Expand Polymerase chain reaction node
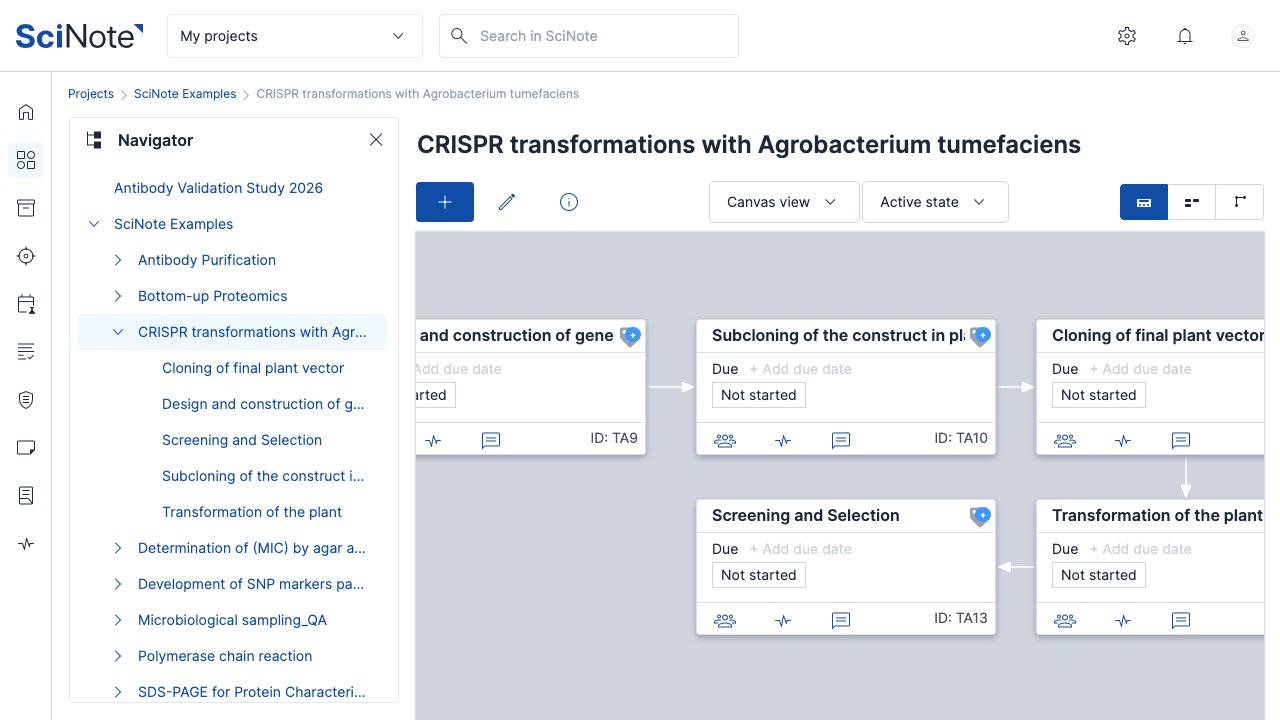This screenshot has height=720, width=1280. pos(118,656)
